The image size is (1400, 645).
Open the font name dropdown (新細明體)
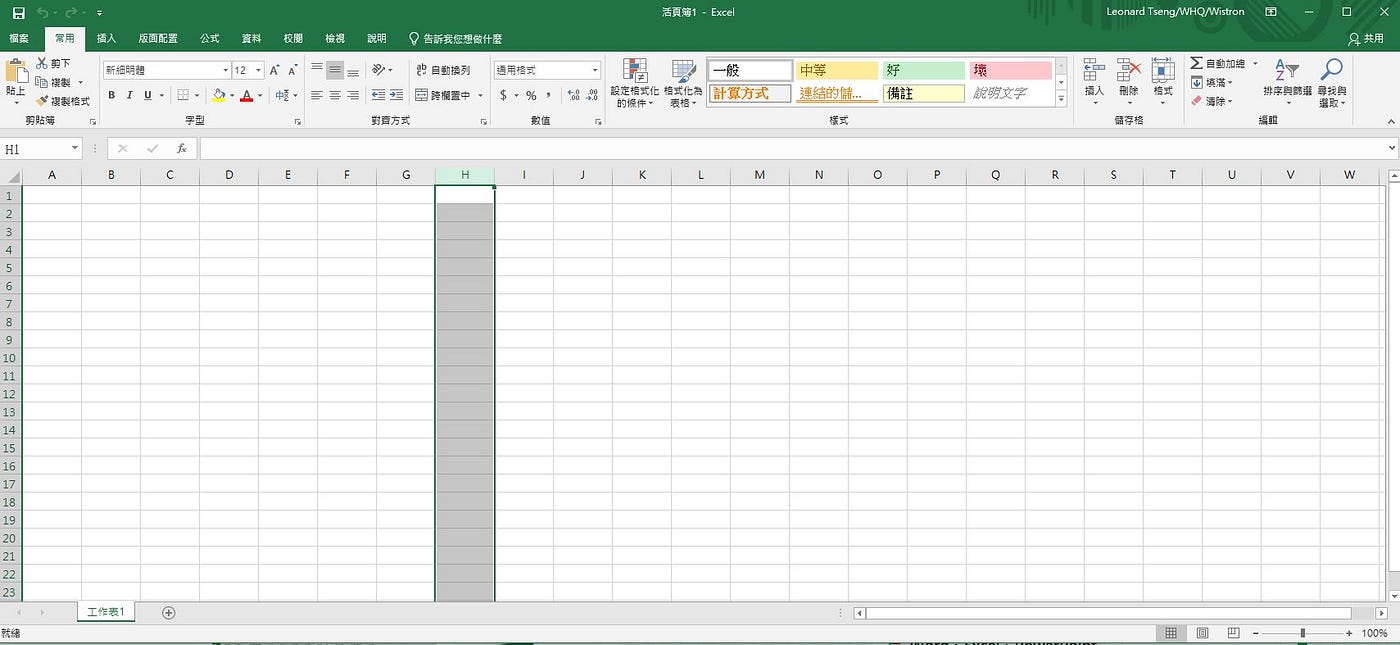(x=225, y=70)
